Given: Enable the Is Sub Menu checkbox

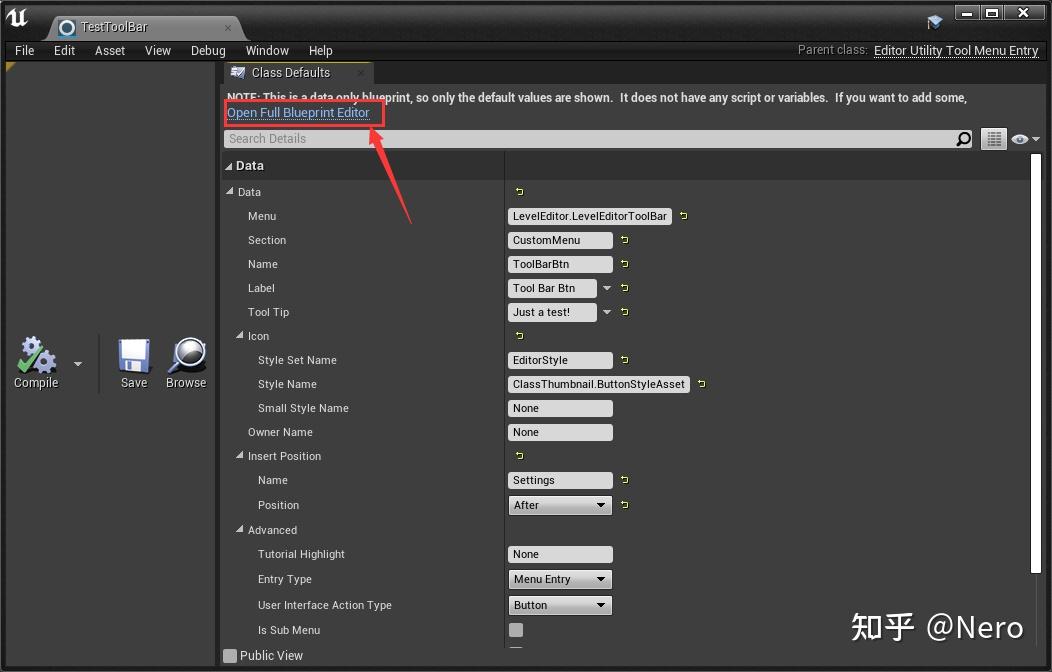Looking at the screenshot, I should click(515, 630).
